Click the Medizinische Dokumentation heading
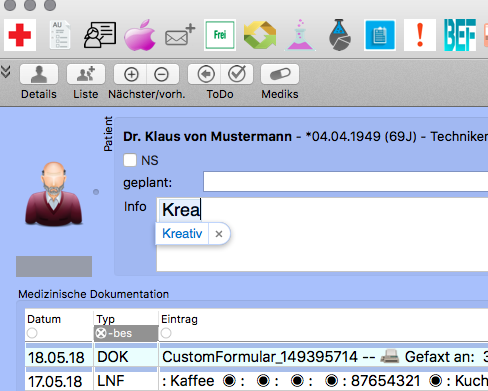Image resolution: width=488 pixels, height=391 pixels. 93,294
